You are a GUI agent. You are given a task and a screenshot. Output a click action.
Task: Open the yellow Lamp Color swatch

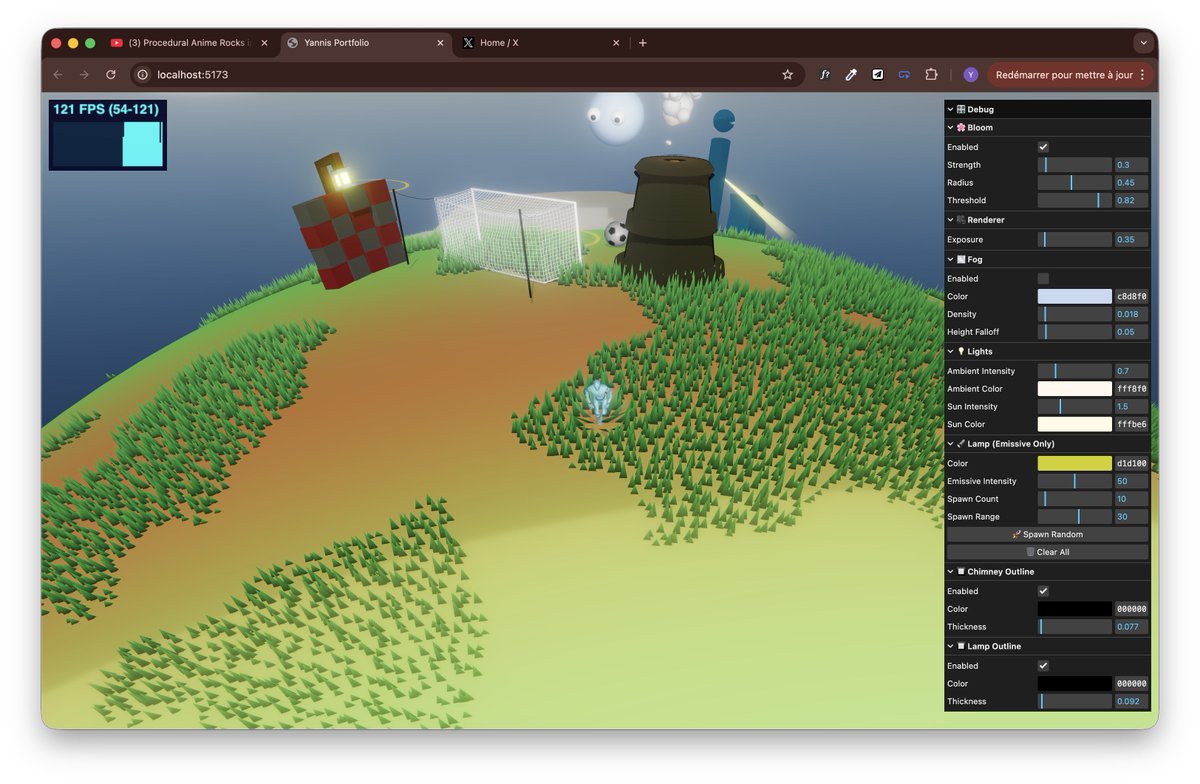click(1075, 464)
